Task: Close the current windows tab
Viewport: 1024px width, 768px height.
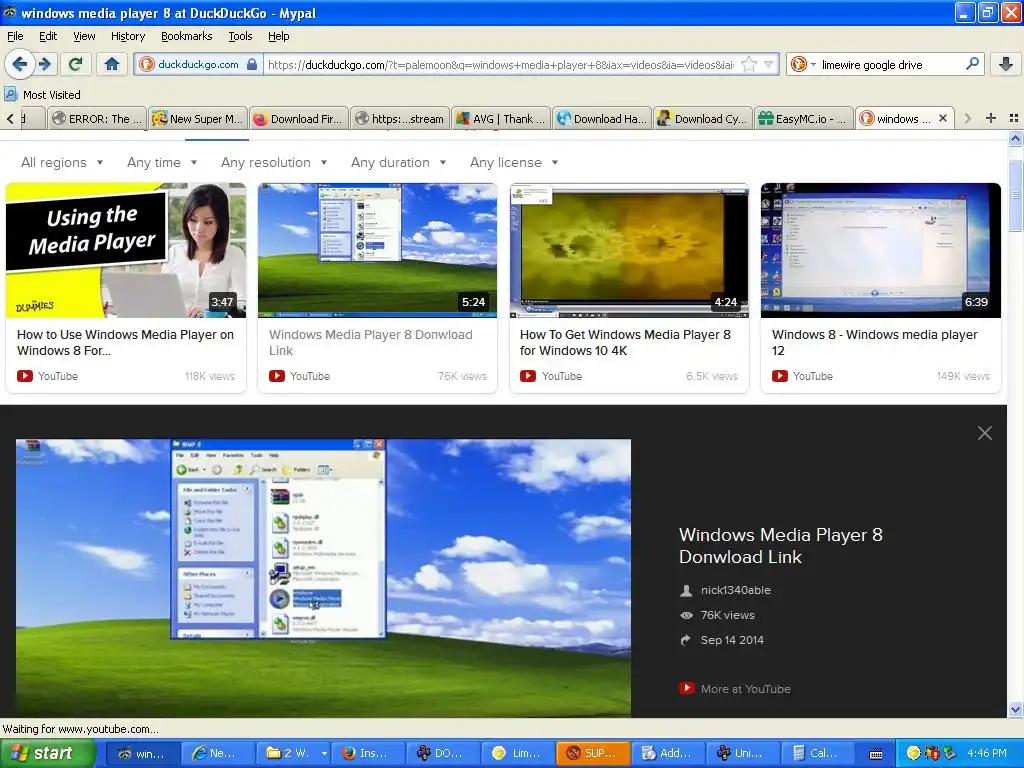Action: coord(942,118)
